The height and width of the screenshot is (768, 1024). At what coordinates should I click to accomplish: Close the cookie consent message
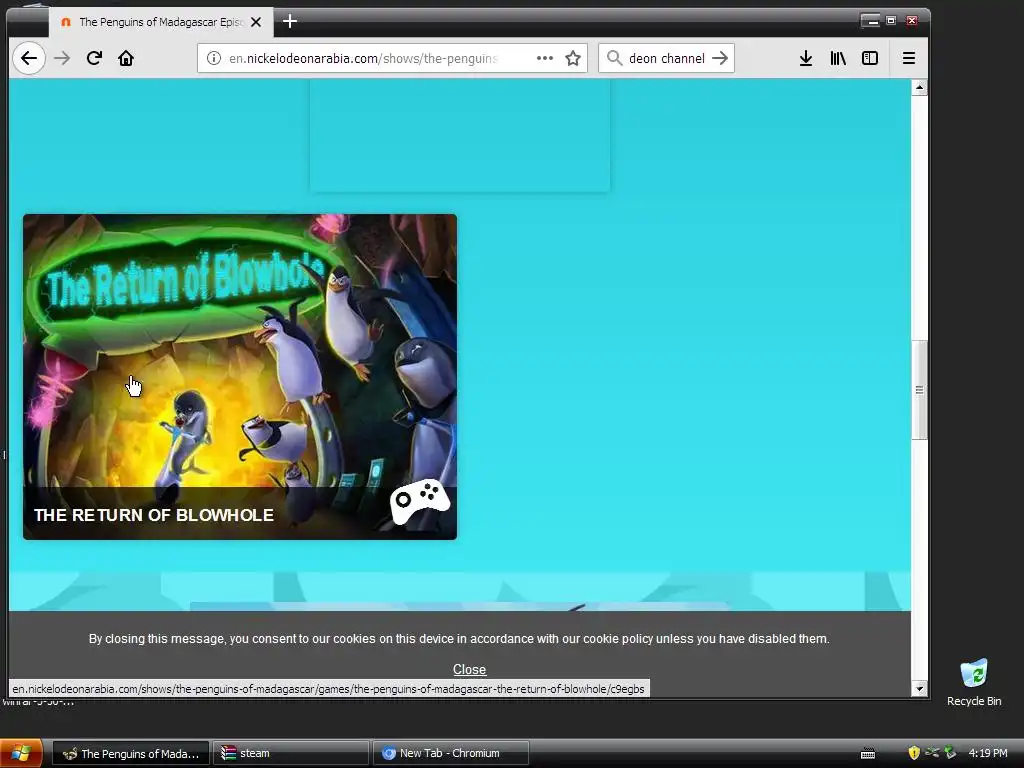tap(470, 669)
